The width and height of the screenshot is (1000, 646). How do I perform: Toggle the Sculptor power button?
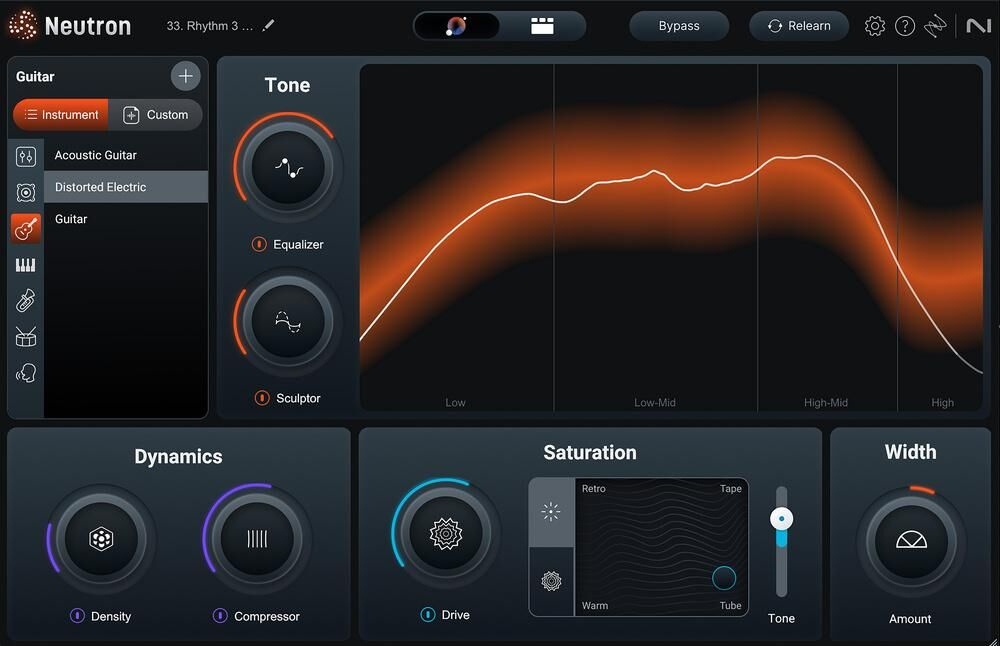tap(261, 398)
